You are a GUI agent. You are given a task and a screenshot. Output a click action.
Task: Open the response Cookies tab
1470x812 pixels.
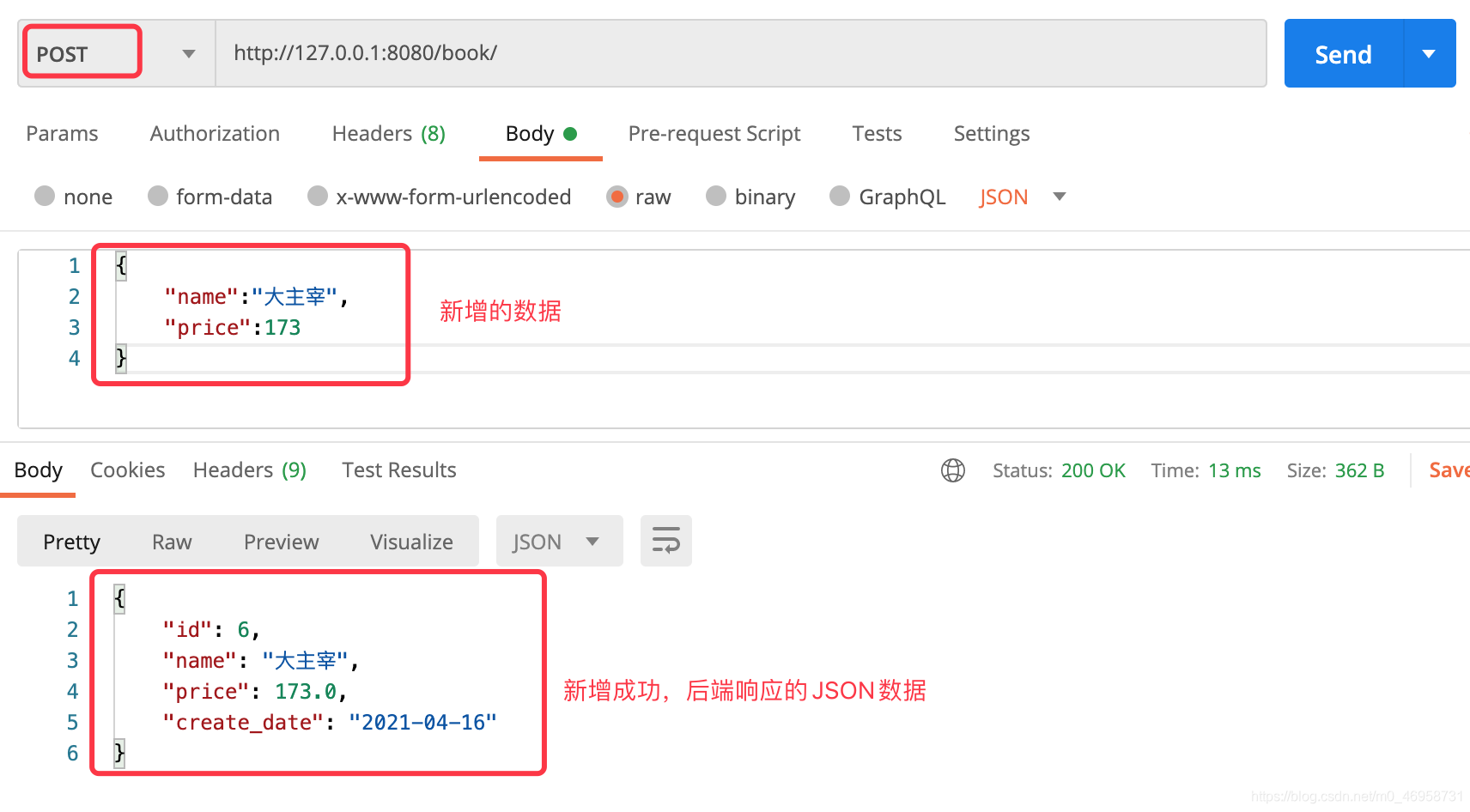point(128,470)
